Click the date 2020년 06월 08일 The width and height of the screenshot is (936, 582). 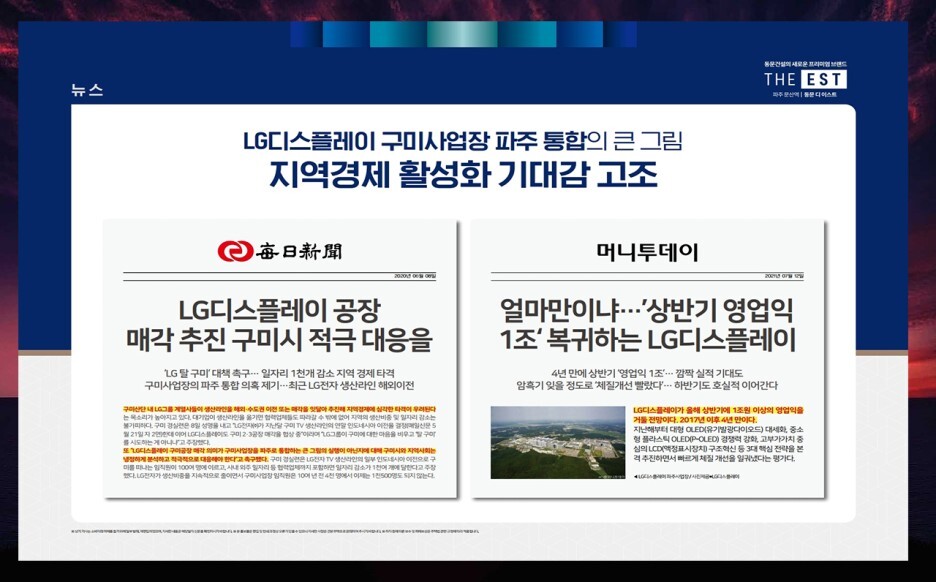(415, 276)
